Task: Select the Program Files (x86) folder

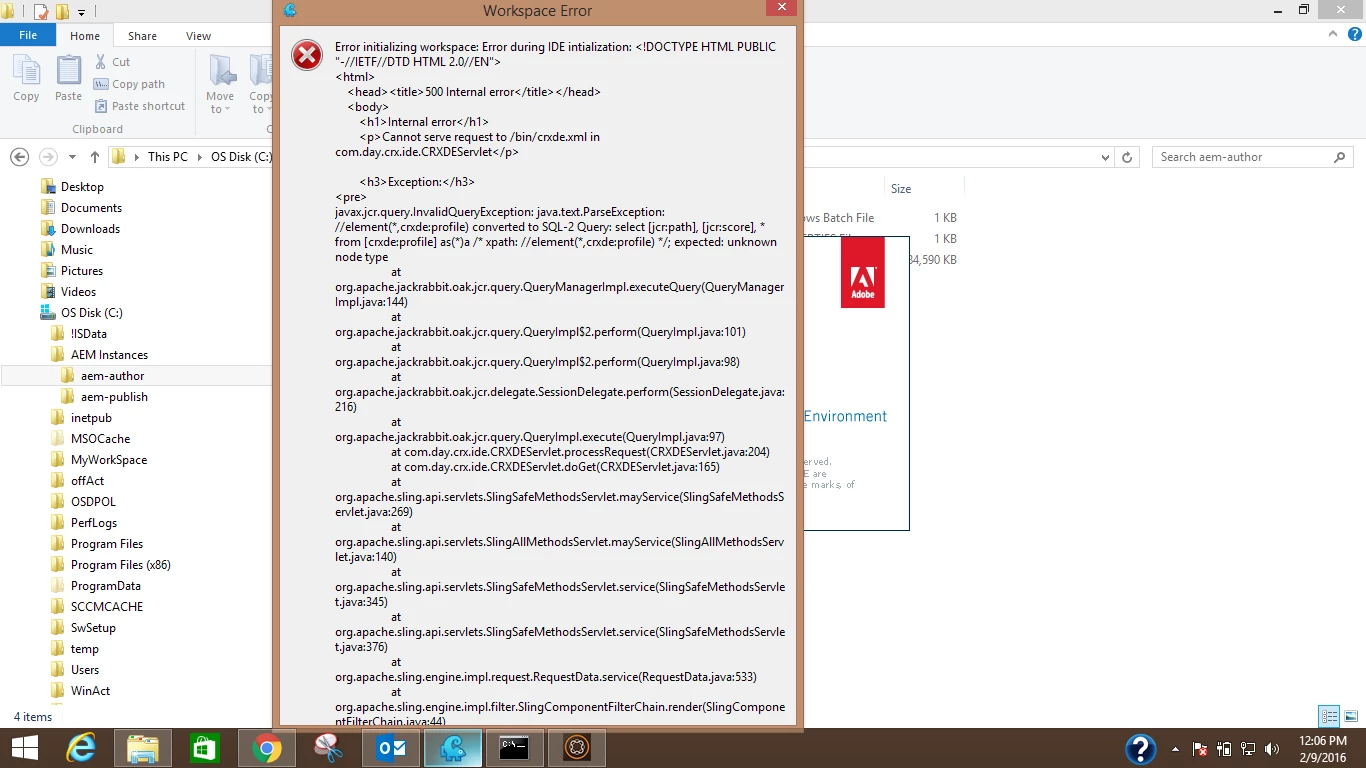Action: pos(120,565)
